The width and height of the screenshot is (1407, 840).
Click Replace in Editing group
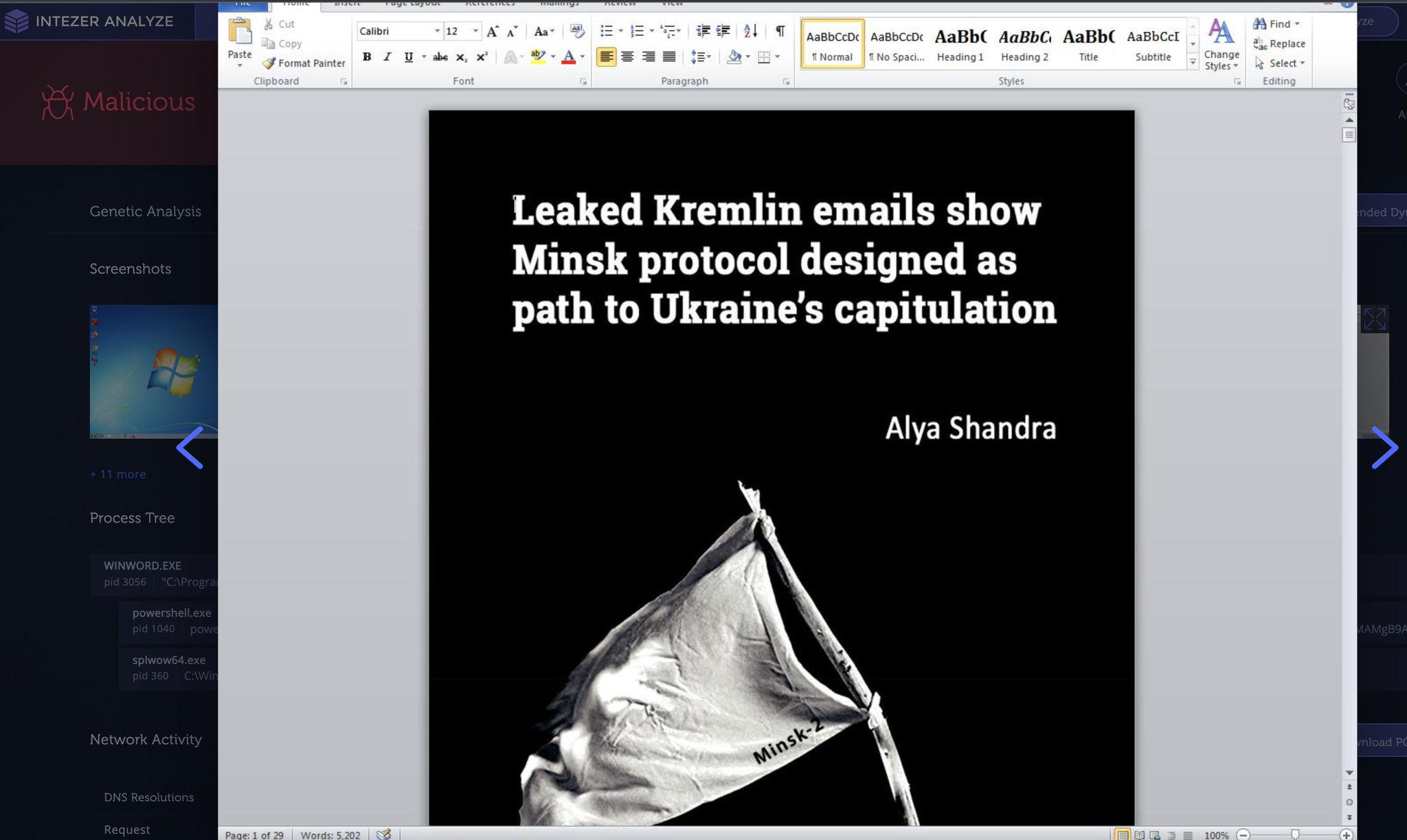1279,43
